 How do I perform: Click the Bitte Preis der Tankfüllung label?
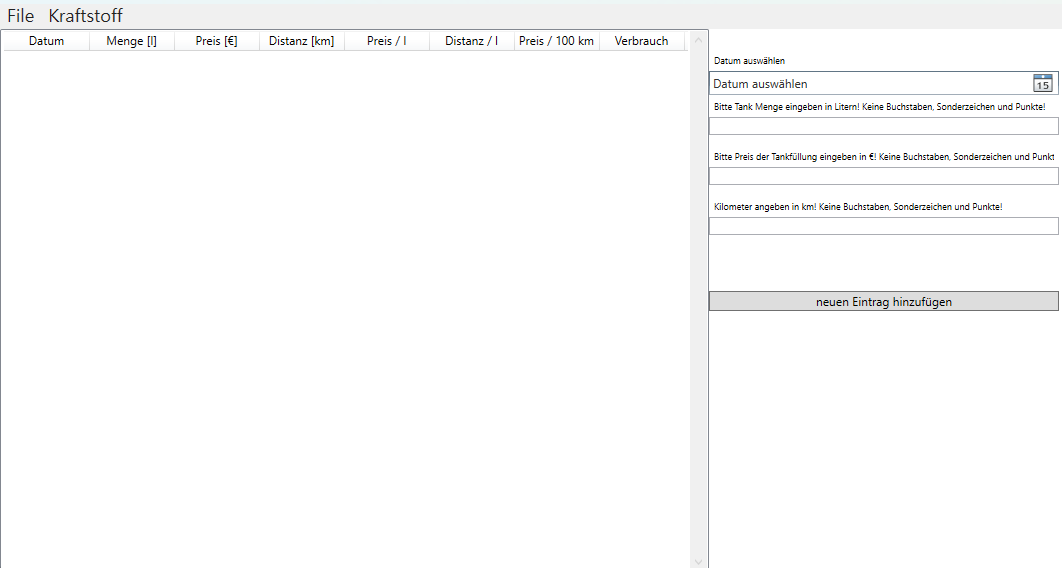click(884, 157)
